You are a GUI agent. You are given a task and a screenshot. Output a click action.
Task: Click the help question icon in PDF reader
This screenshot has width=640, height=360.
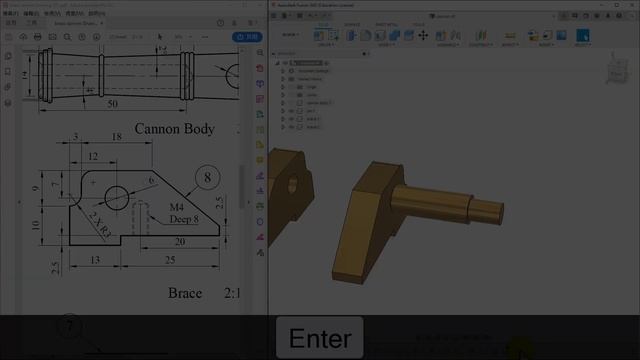[220, 23]
